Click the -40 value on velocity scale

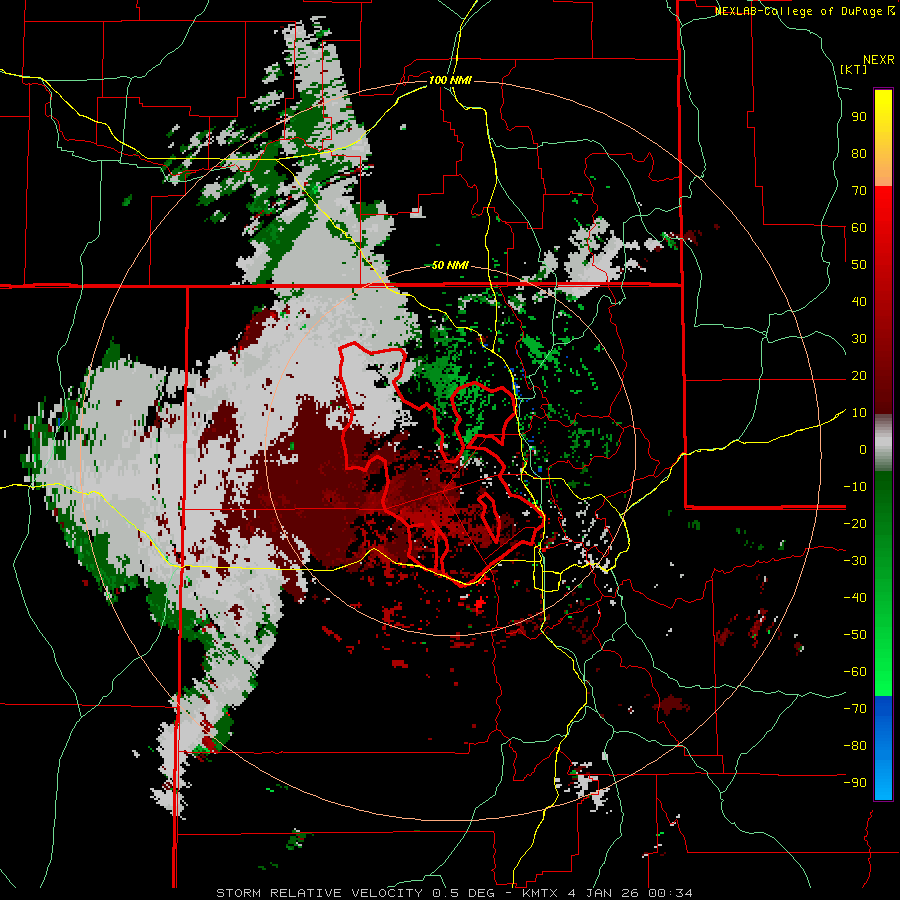point(855,598)
